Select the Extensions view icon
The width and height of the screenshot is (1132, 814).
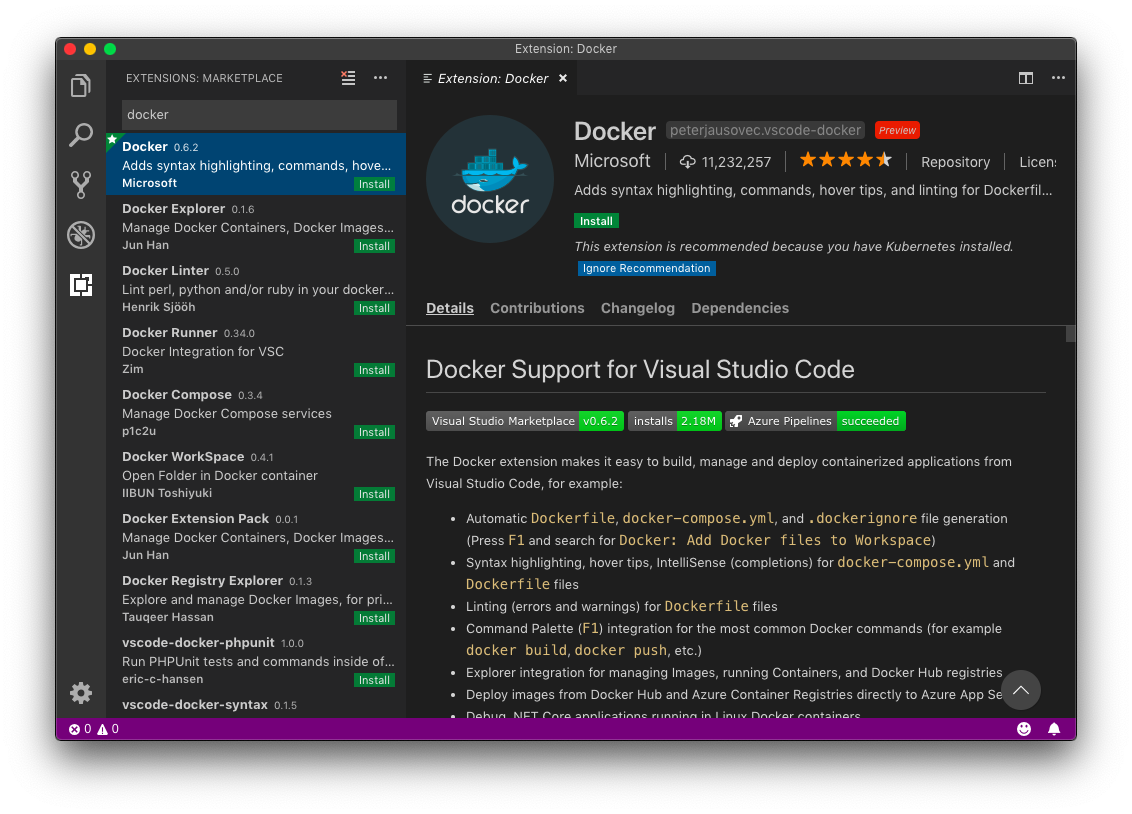tap(81, 284)
